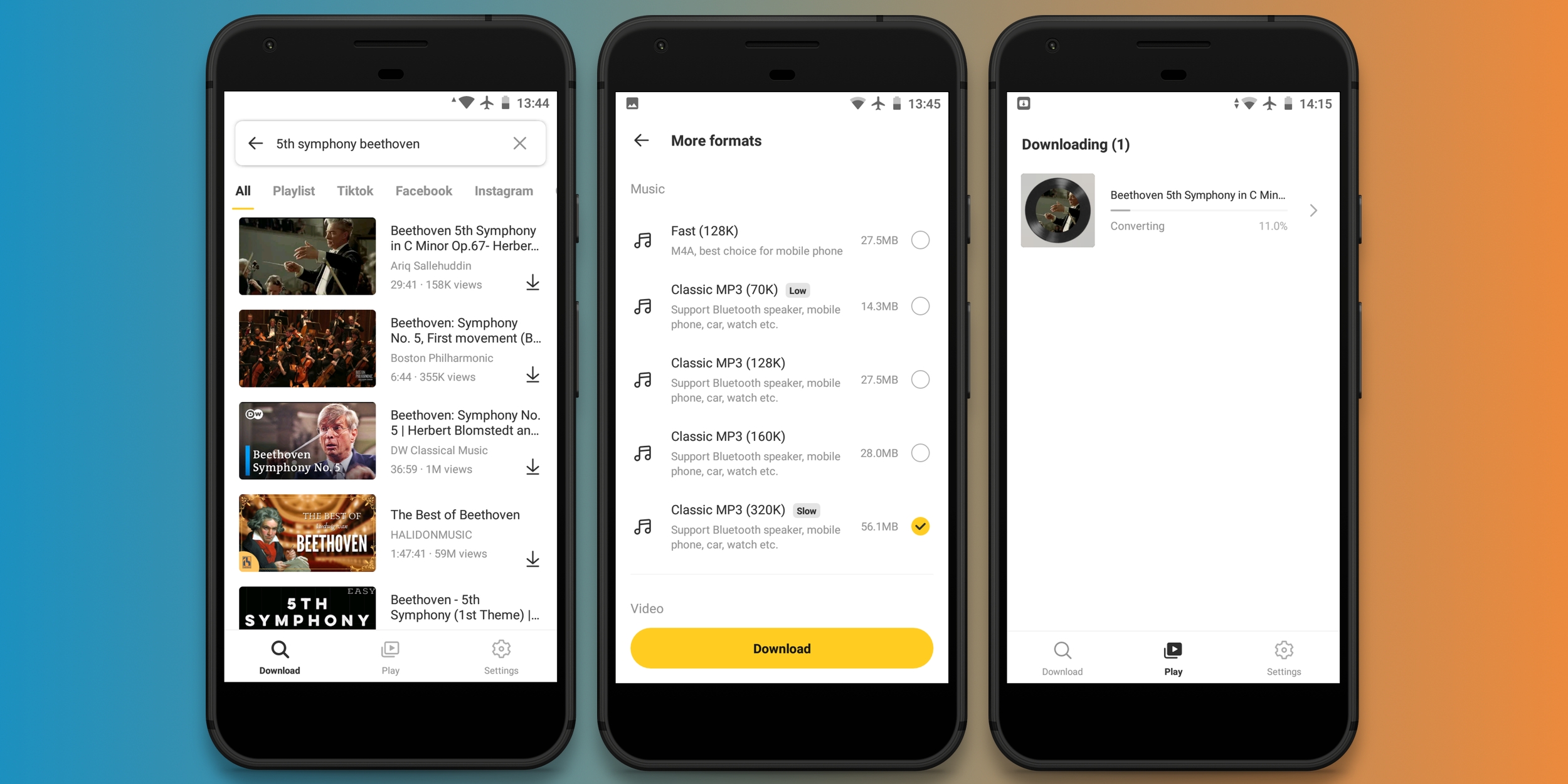The image size is (1568, 784).
Task: Select the All tab in search results
Action: tap(245, 191)
